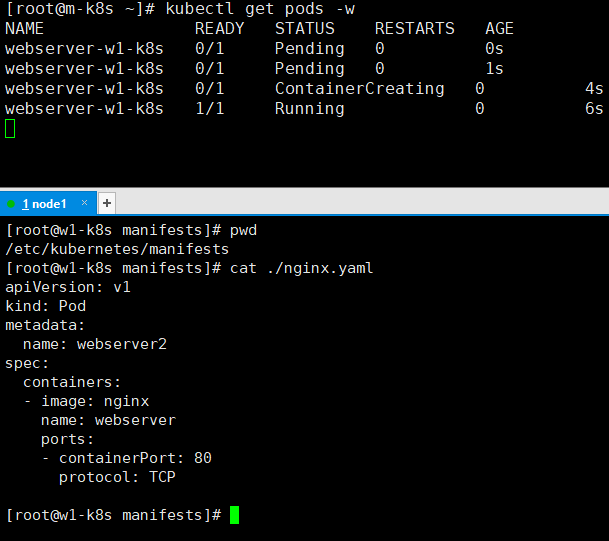Click the 'ports:' line
The width and height of the screenshot is (609, 541).
(67, 440)
